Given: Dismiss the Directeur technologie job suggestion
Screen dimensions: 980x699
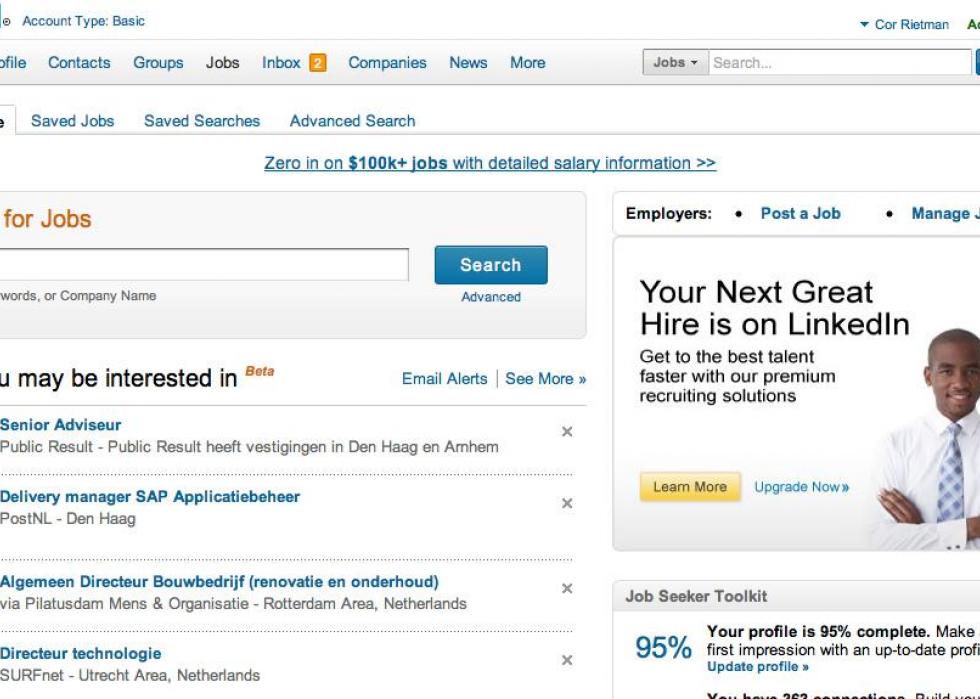Looking at the screenshot, I should pyautogui.click(x=567, y=660).
